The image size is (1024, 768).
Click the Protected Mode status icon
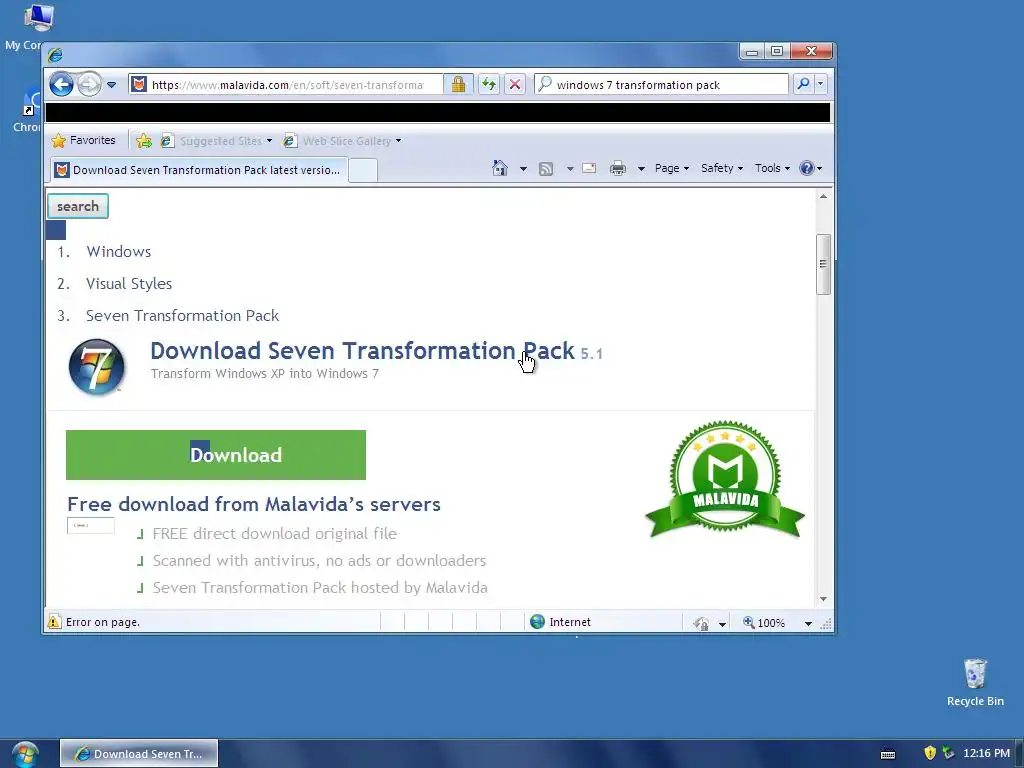[x=701, y=623]
